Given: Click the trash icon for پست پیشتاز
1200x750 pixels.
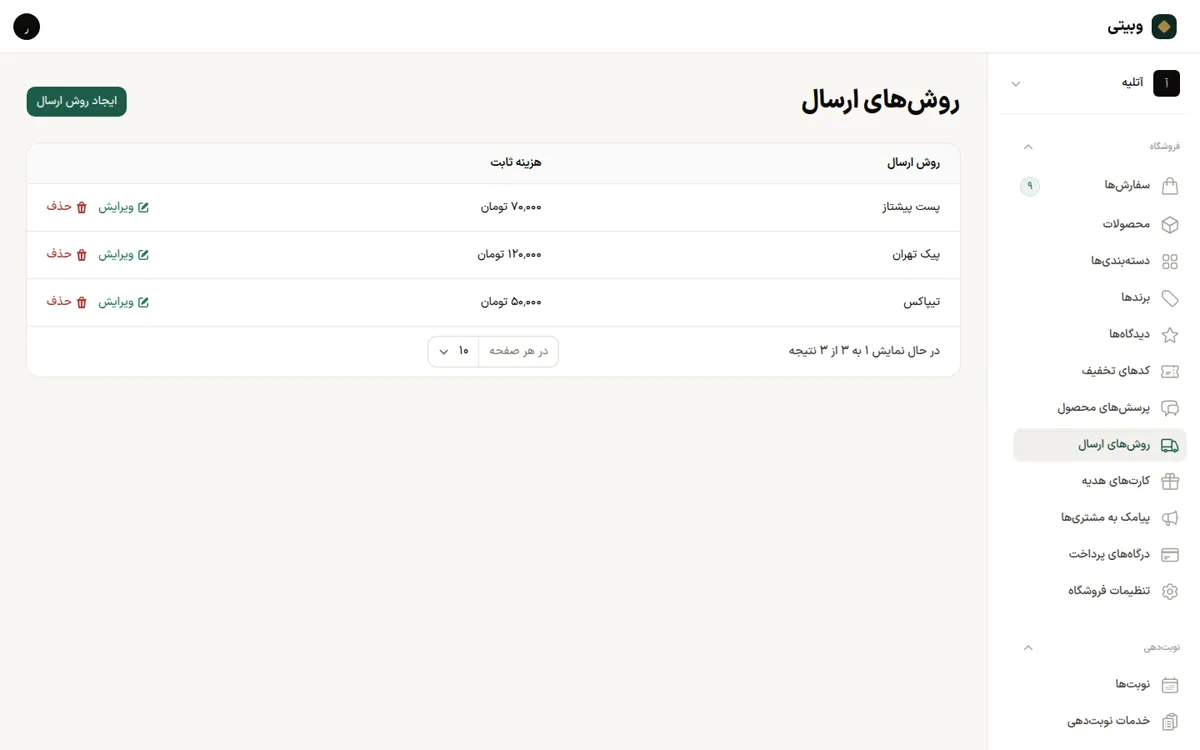Looking at the screenshot, I should click(x=82, y=207).
